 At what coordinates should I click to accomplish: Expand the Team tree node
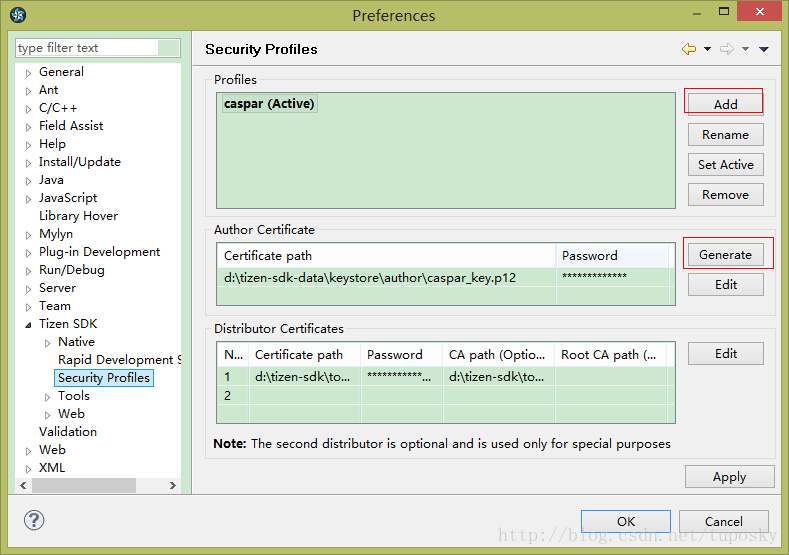[29, 307]
